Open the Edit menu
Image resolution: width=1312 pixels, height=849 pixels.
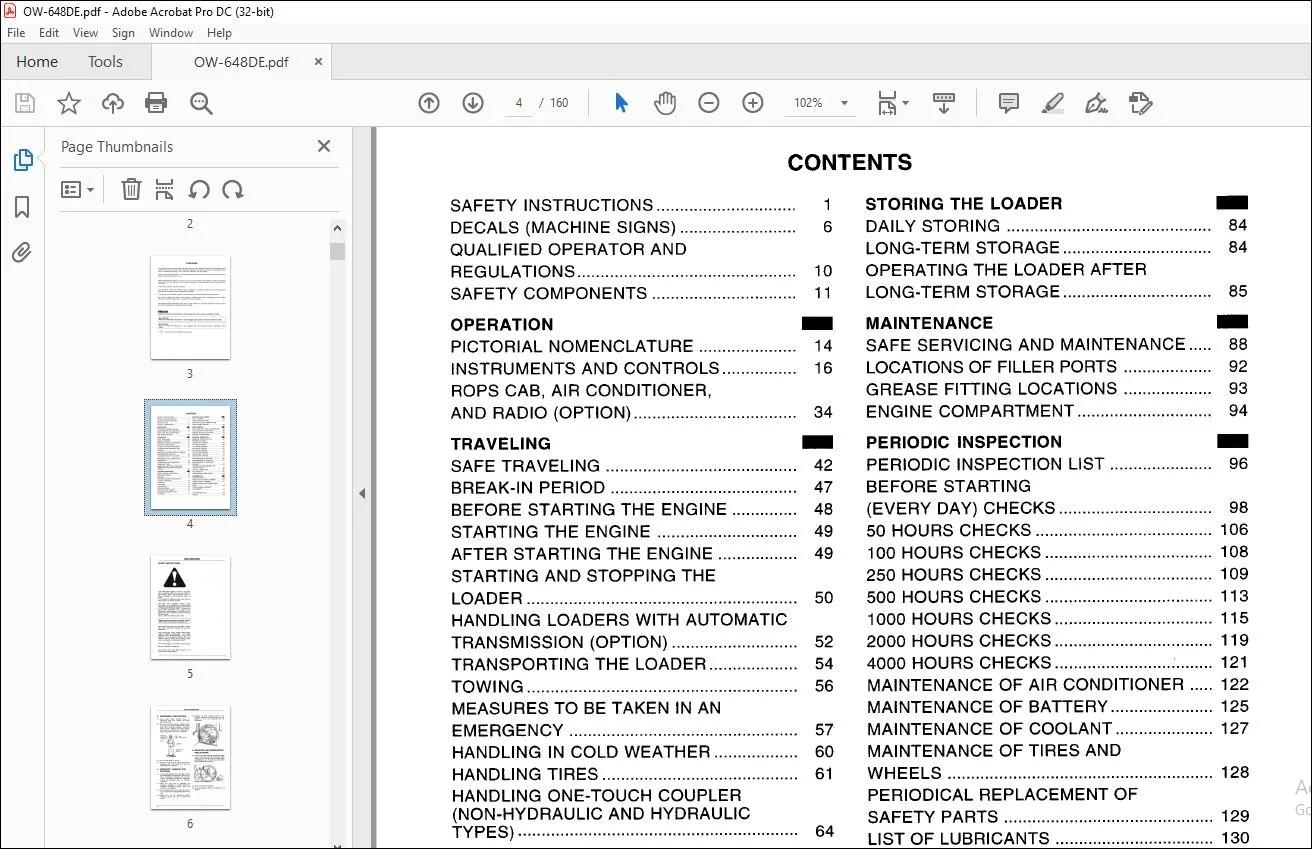49,33
